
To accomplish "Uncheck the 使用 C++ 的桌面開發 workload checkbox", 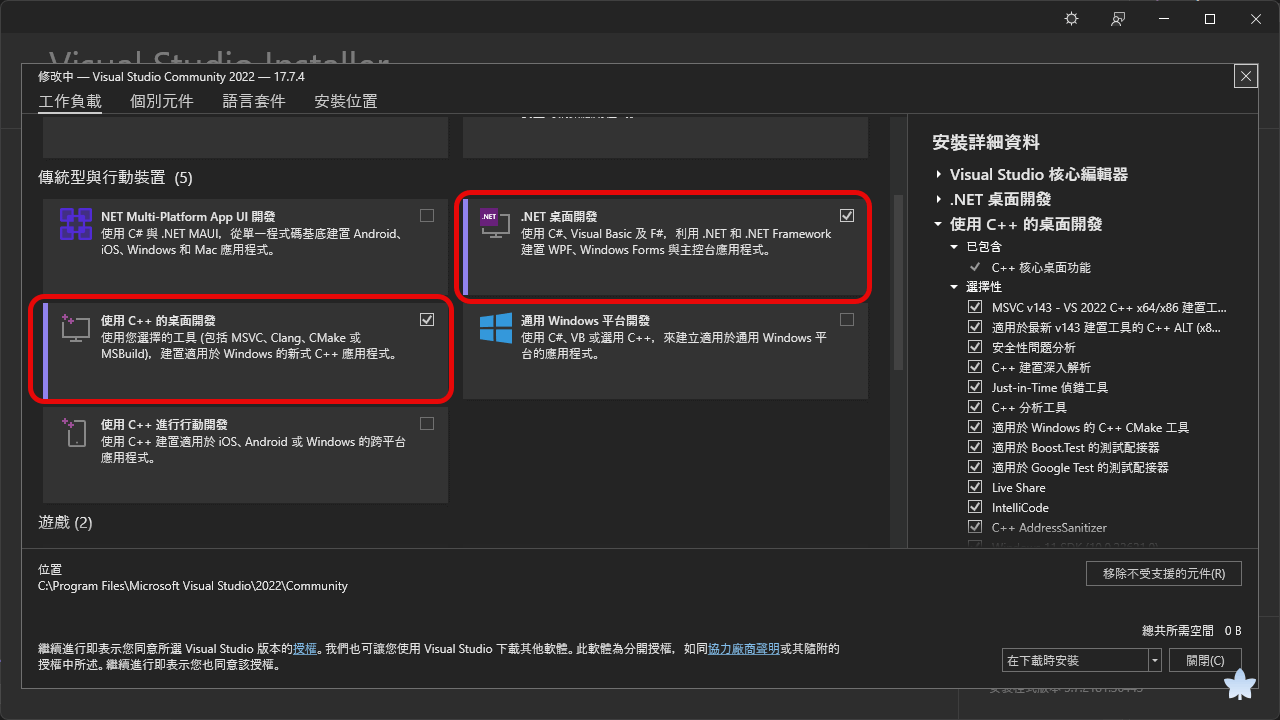I will tap(427, 320).
